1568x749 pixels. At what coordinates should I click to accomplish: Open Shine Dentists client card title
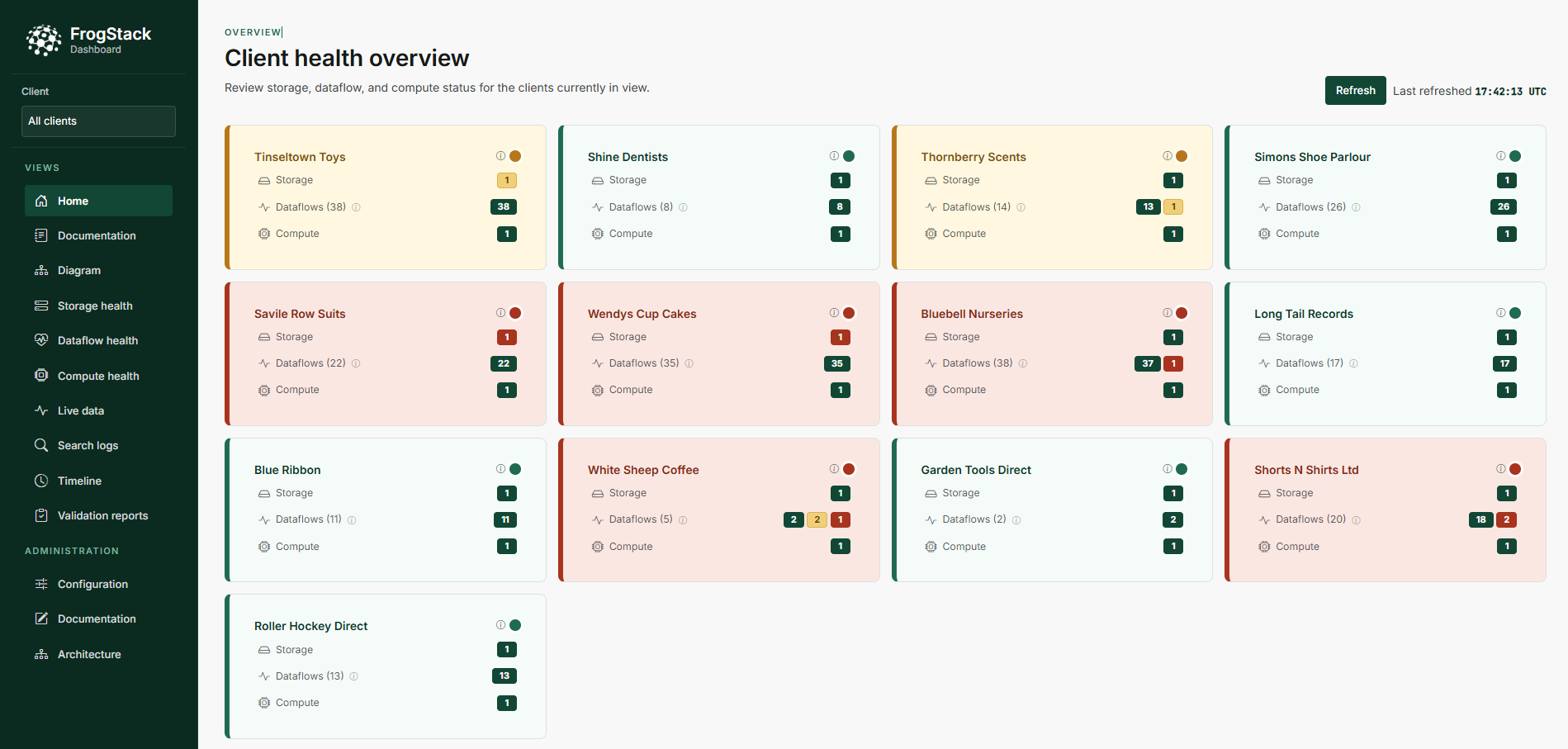(628, 157)
